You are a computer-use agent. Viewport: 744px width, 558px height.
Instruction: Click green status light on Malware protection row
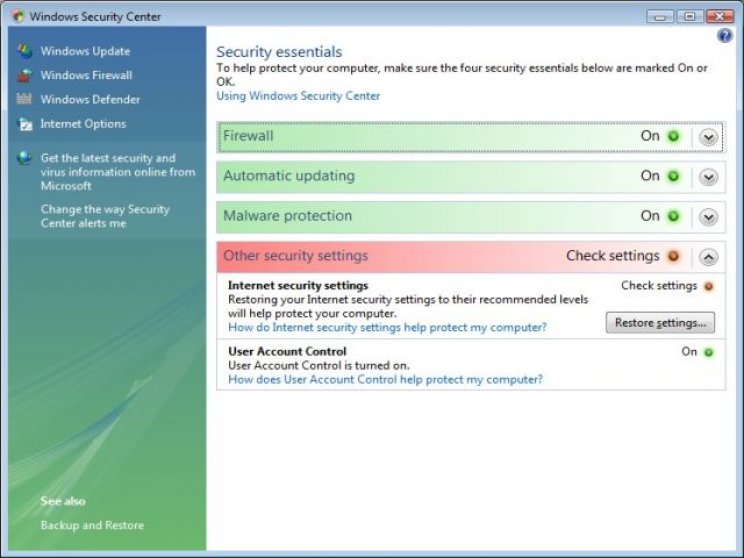tap(673, 216)
